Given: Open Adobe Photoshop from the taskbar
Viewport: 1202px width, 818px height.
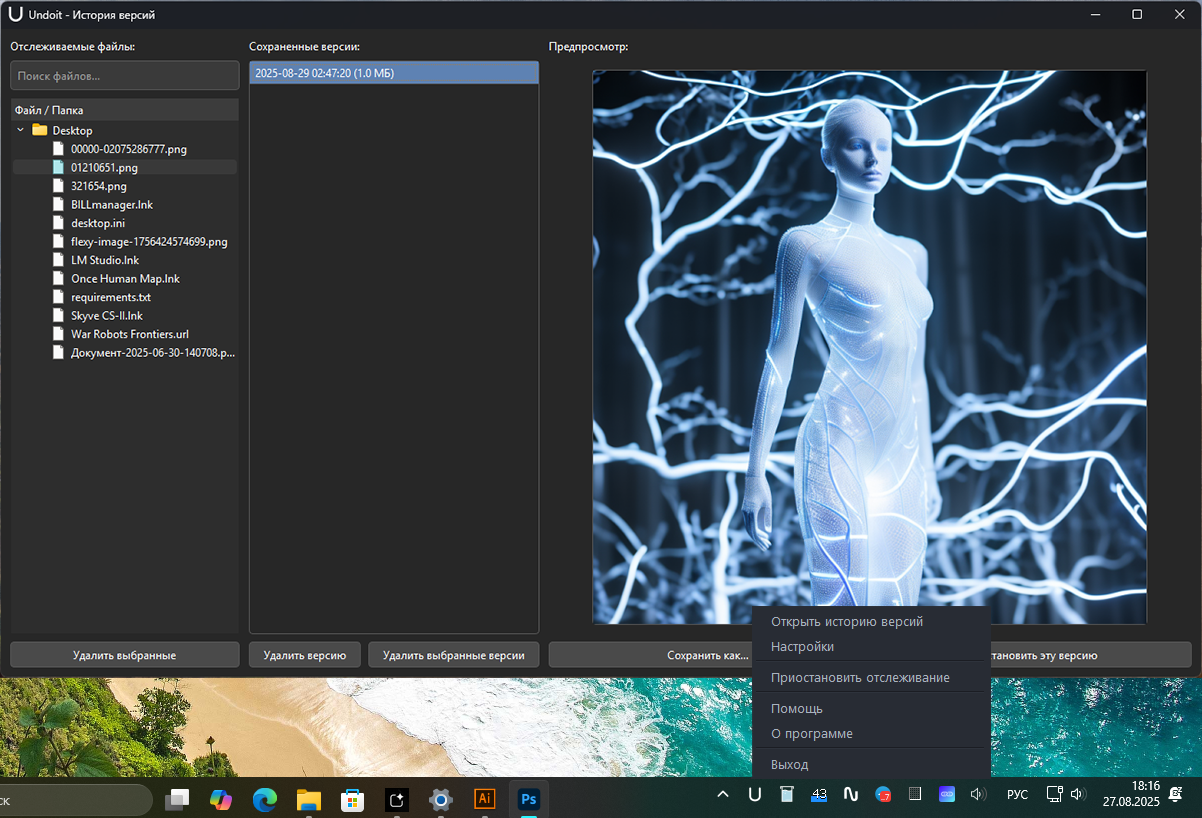Looking at the screenshot, I should coord(529,798).
